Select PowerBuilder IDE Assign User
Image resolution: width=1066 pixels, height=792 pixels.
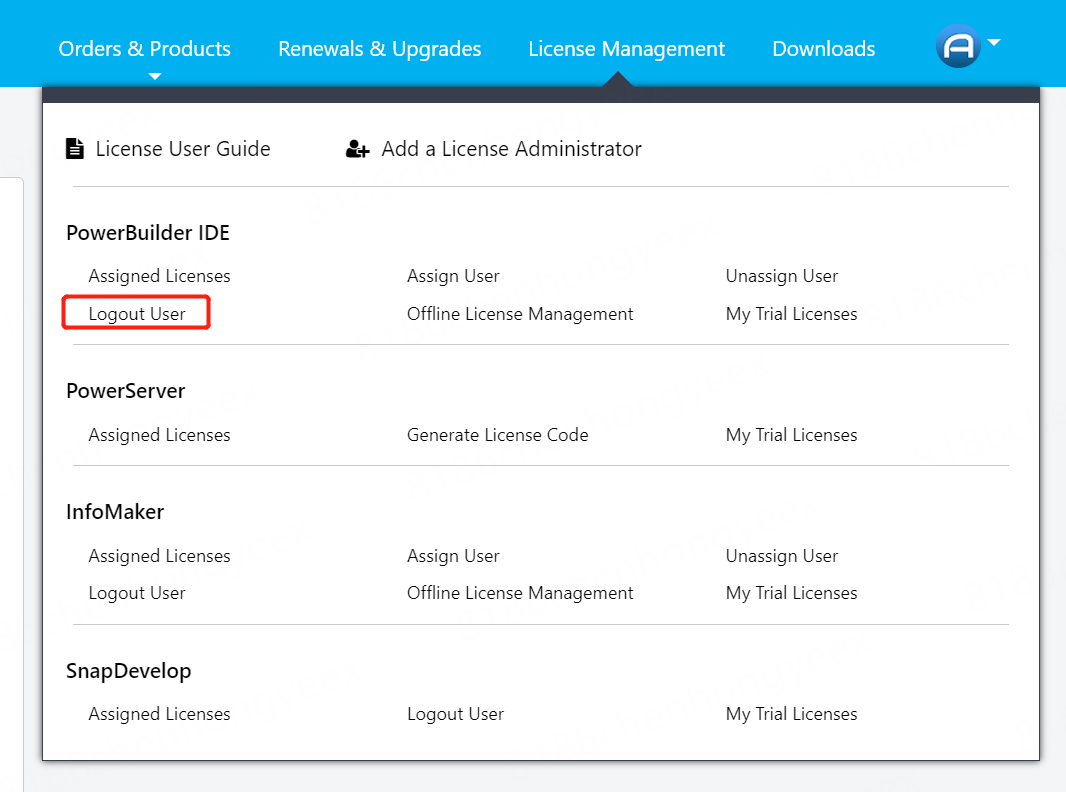point(453,276)
